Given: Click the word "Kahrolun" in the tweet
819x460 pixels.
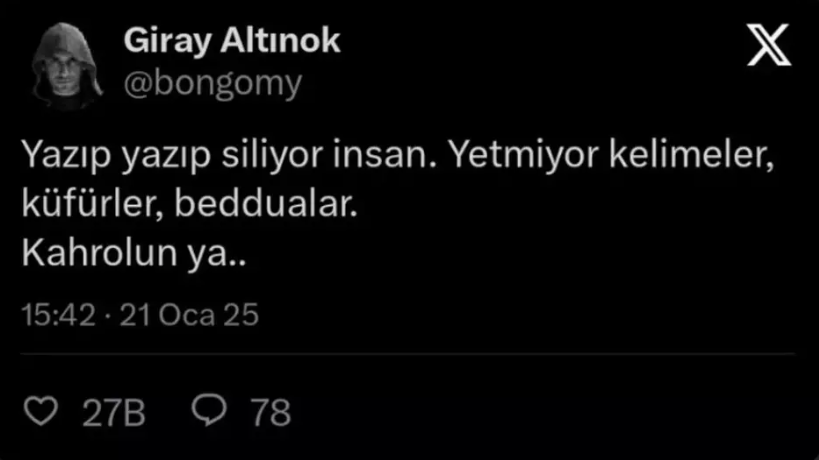Looking at the screenshot, I should 99,253.
